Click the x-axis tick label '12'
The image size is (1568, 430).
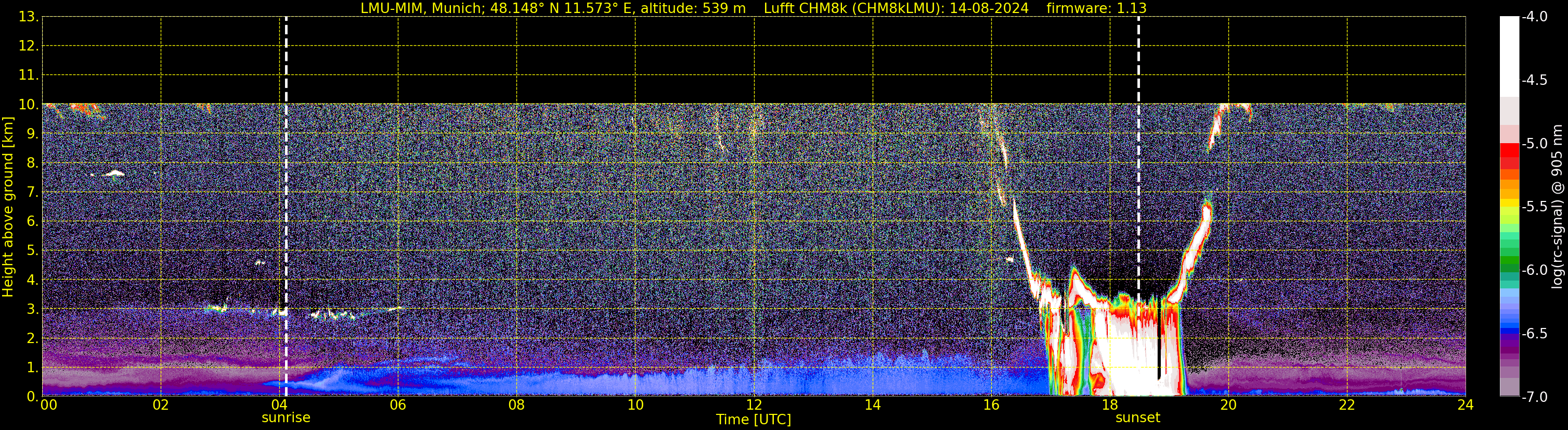[754, 405]
